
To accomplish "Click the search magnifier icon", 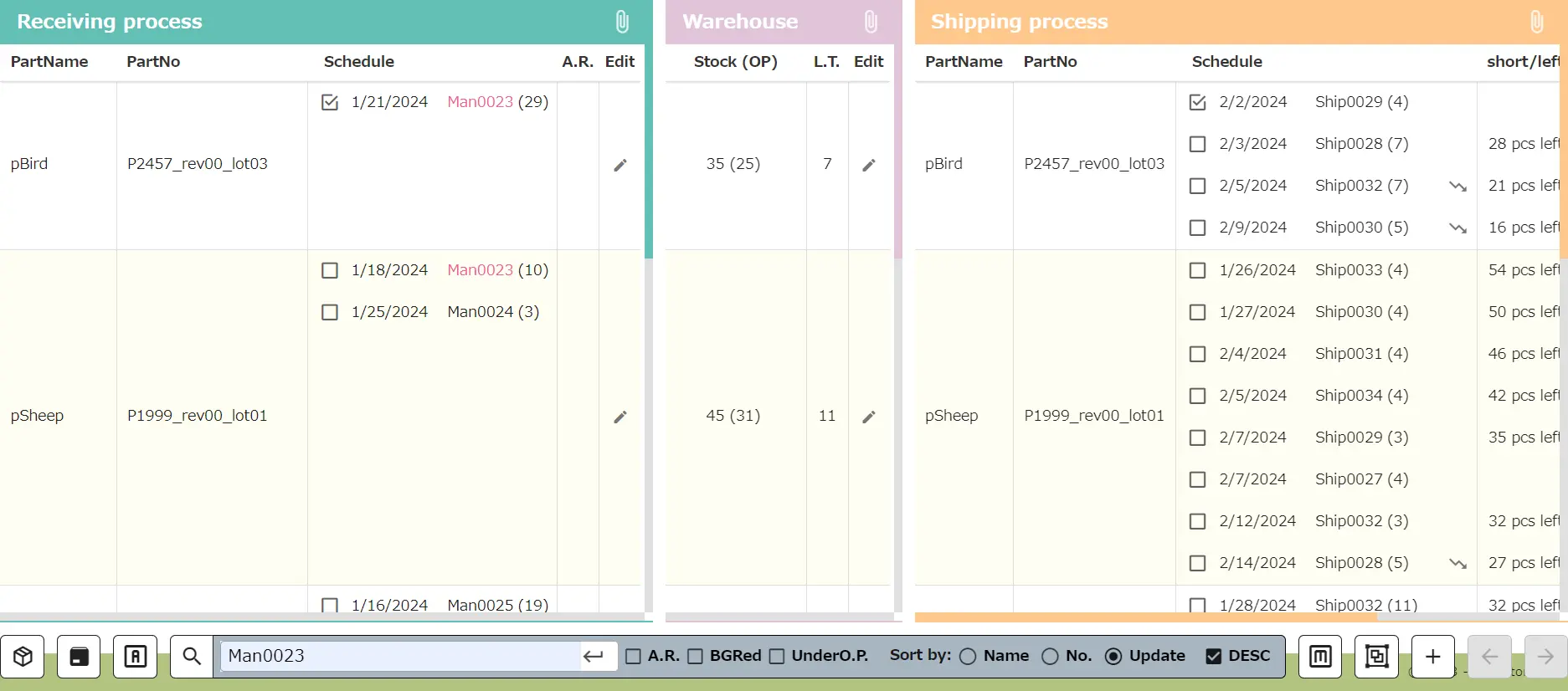I will tap(192, 657).
